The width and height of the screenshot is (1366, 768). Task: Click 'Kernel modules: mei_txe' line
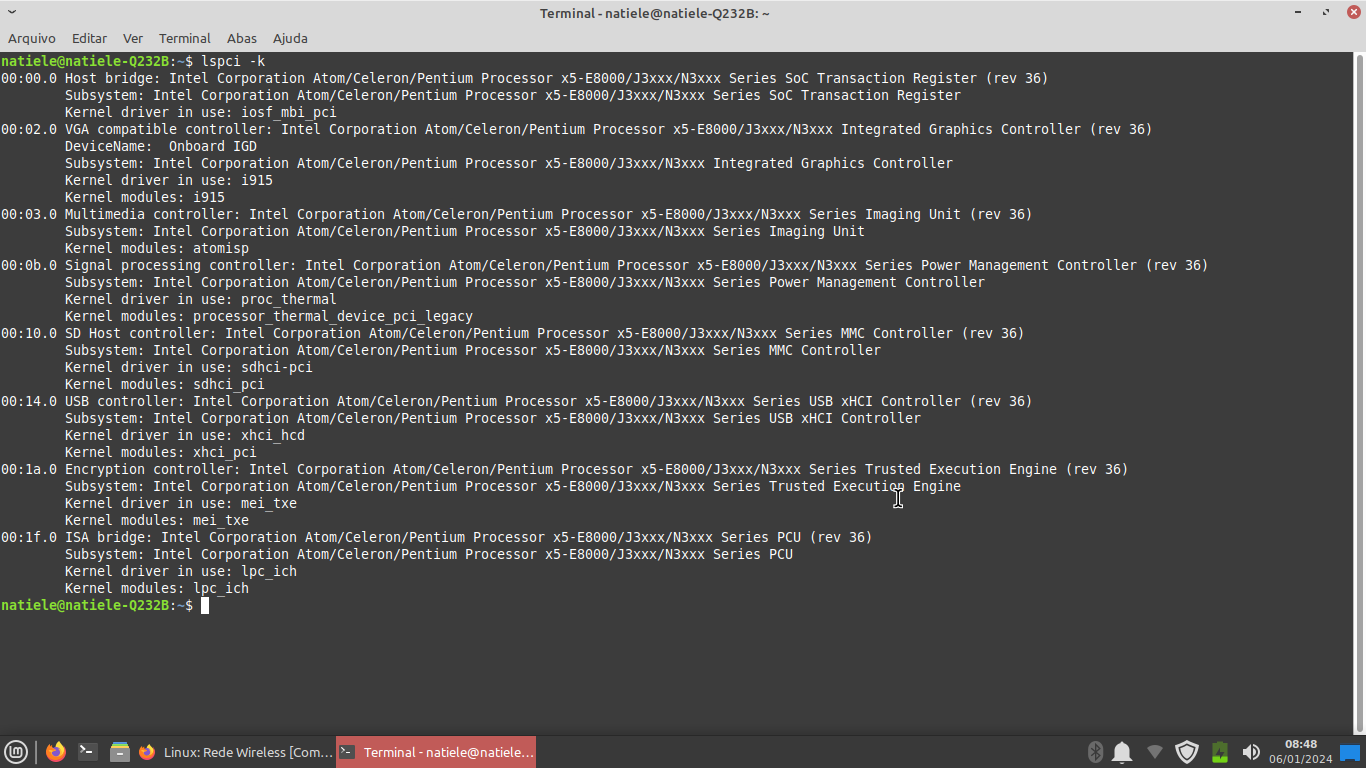pos(157,520)
